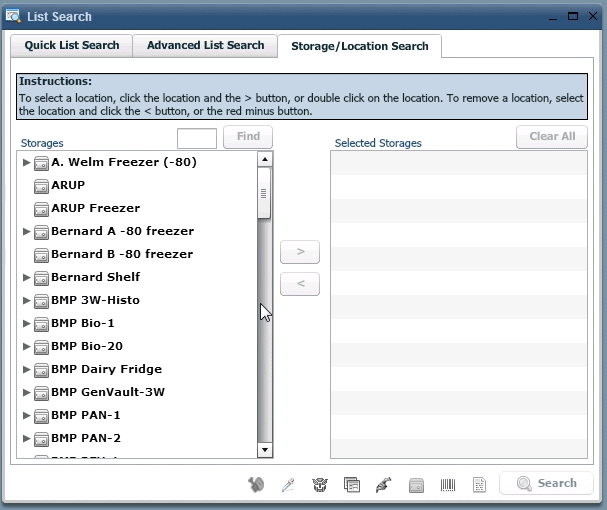607x510 pixels.
Task: Expand the Bernard Shelf node
Action: pos(26,277)
